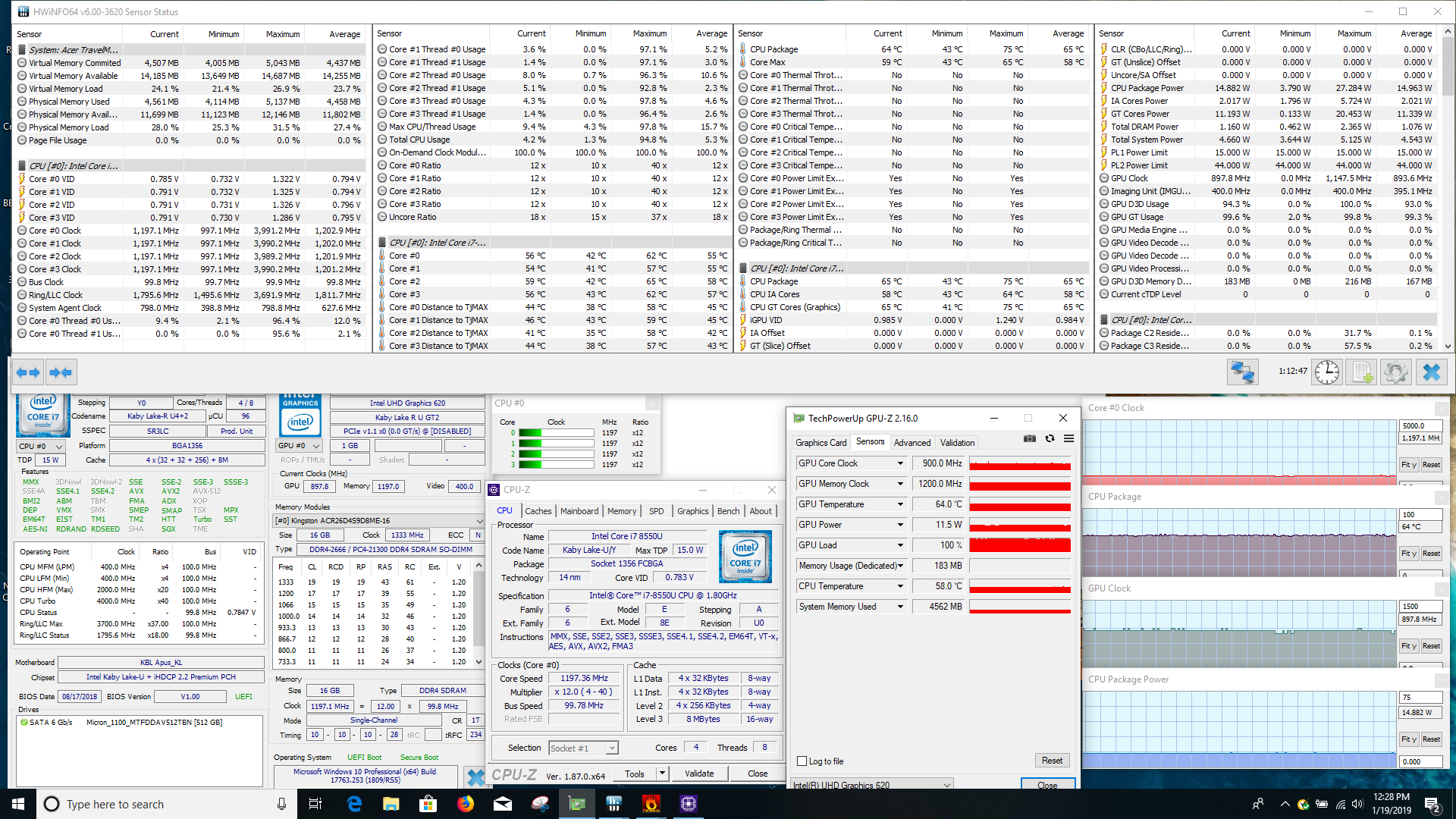1456x819 pixels.
Task: Open CPU-Z socket selection dropdown
Action: [611, 748]
